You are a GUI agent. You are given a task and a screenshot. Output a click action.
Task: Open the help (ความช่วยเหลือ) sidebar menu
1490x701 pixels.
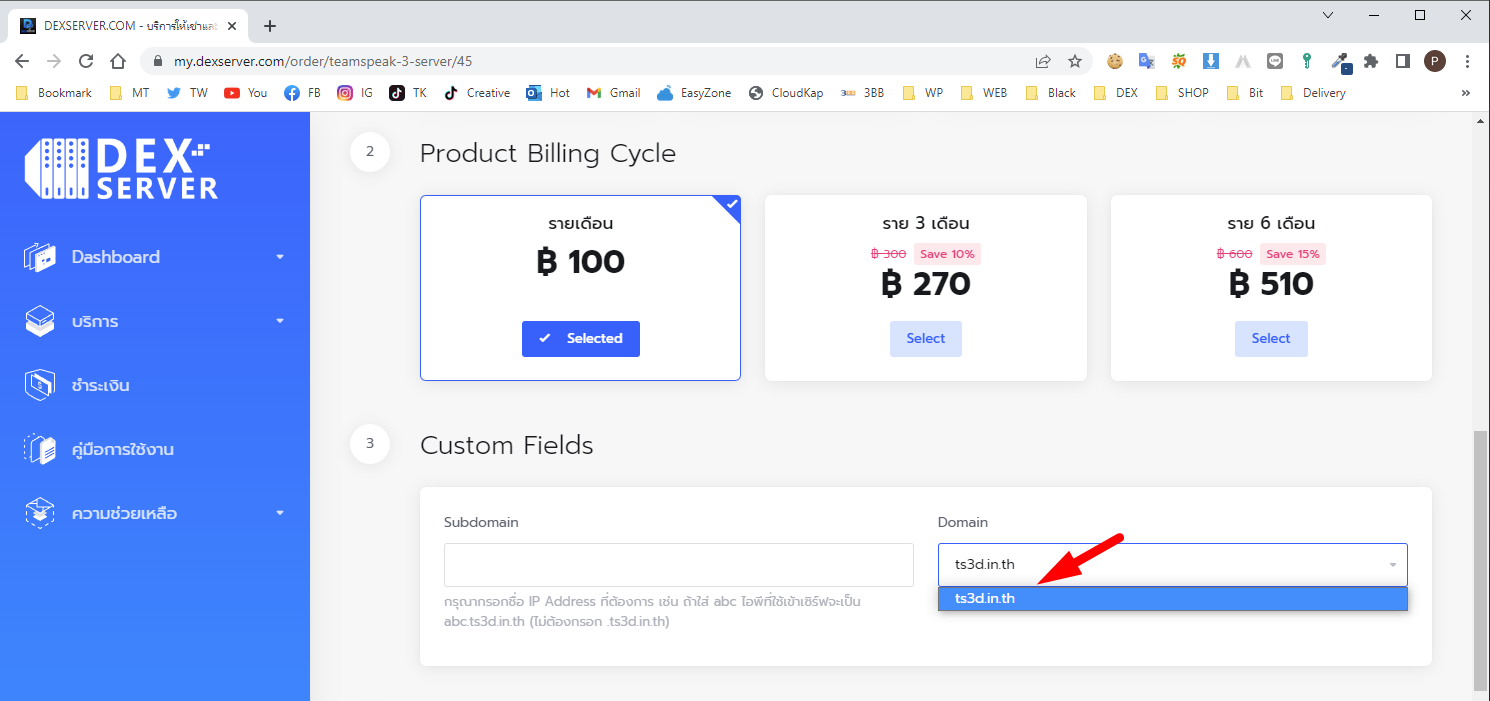click(x=124, y=513)
